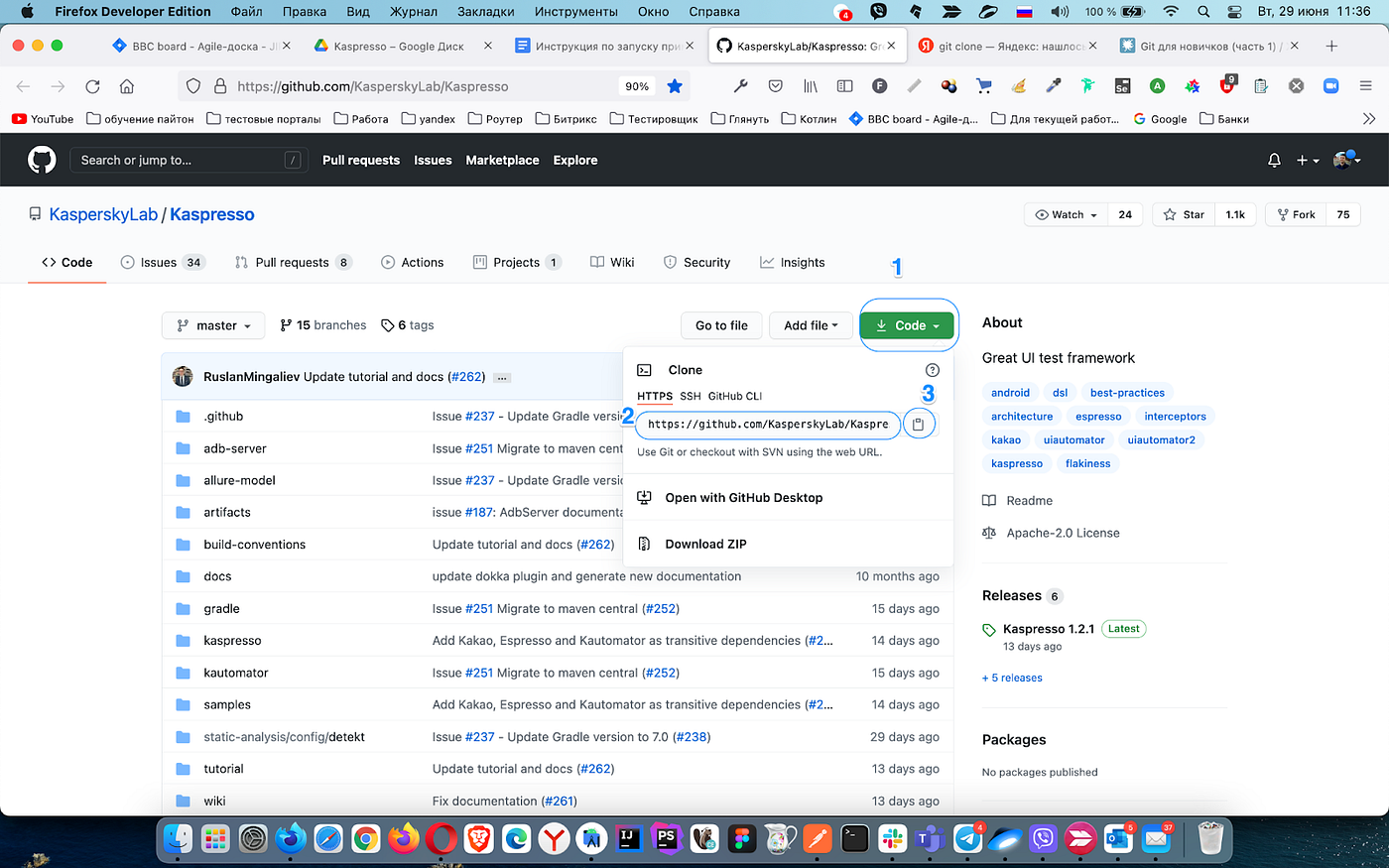
Task: Select GitHub CLI clone tab
Action: pyautogui.click(x=735, y=396)
